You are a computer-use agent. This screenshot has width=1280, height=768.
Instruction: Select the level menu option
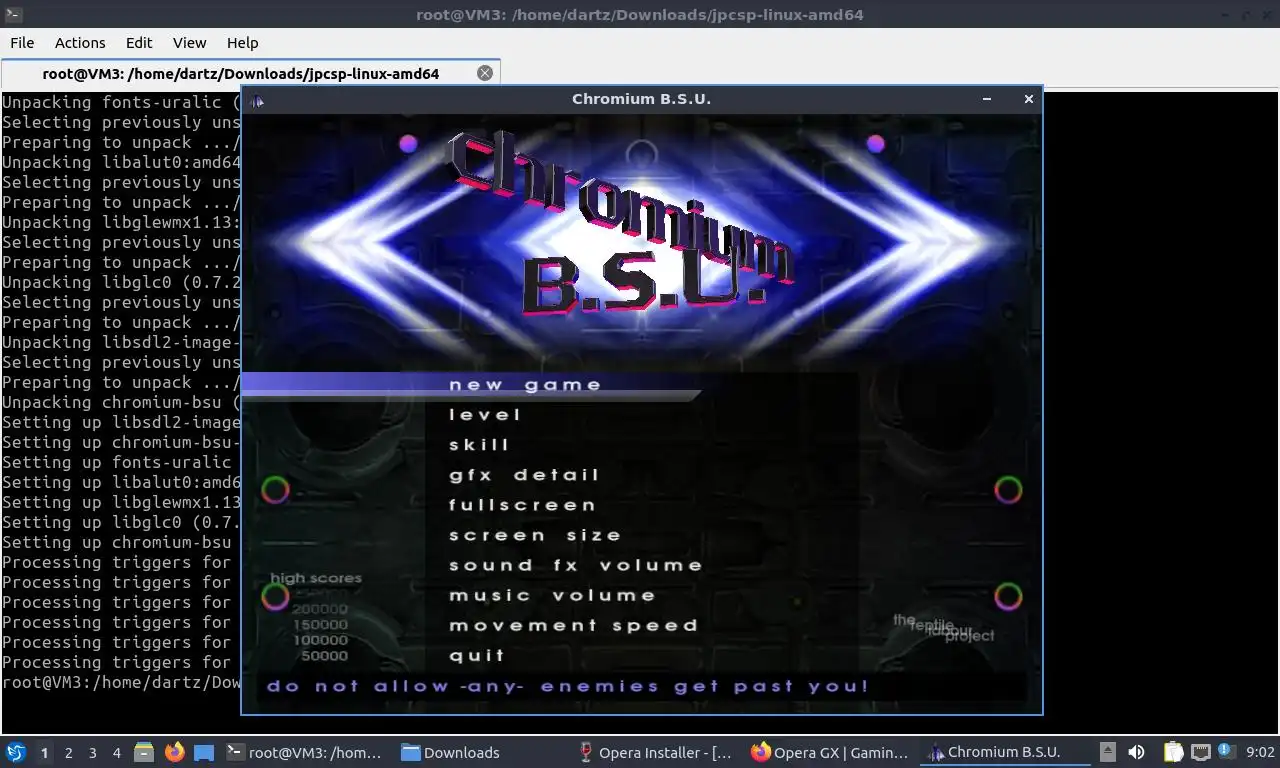pos(485,415)
